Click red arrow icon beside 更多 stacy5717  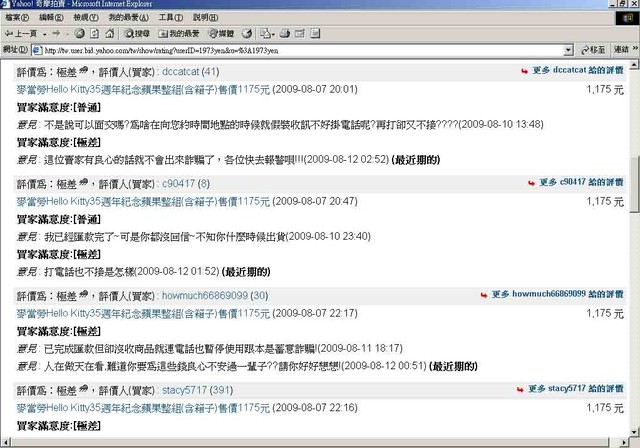520,390
